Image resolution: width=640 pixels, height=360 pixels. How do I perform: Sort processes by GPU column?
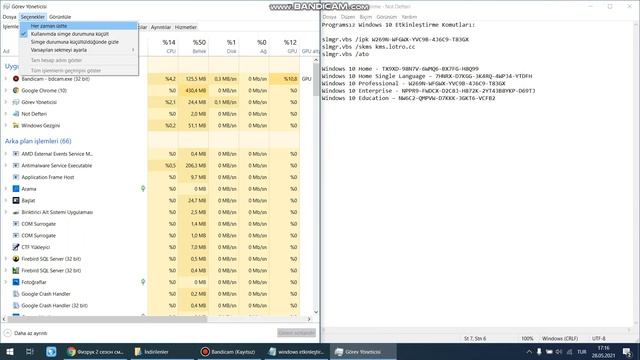[x=284, y=46]
